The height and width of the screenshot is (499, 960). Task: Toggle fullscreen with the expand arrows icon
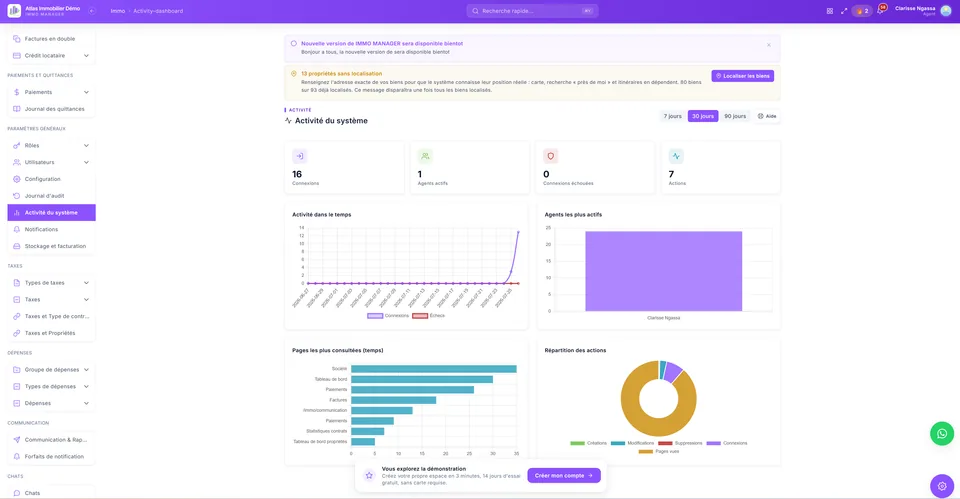(x=844, y=11)
